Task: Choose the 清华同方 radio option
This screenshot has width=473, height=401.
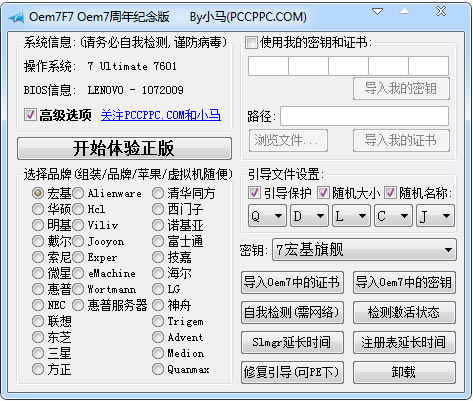Action: 158,193
